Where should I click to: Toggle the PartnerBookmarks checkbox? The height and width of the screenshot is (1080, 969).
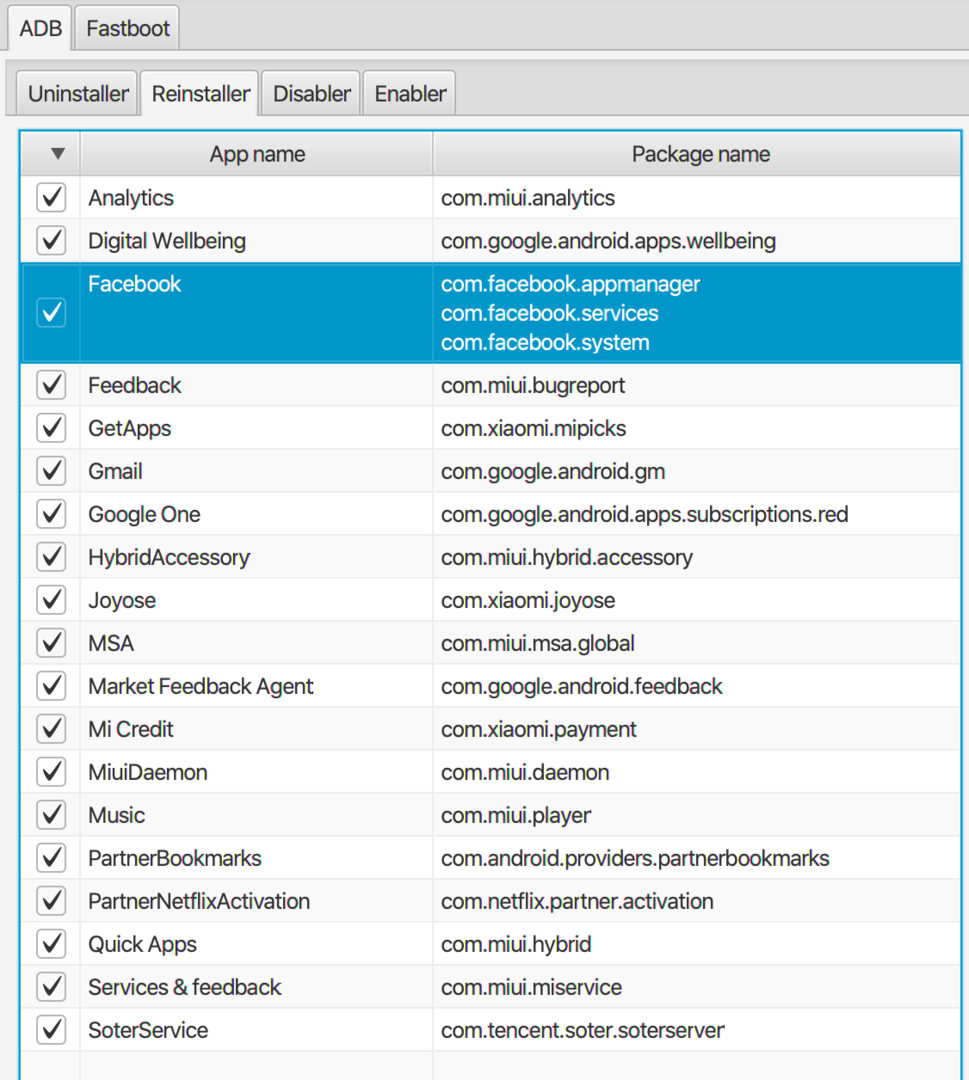51,858
